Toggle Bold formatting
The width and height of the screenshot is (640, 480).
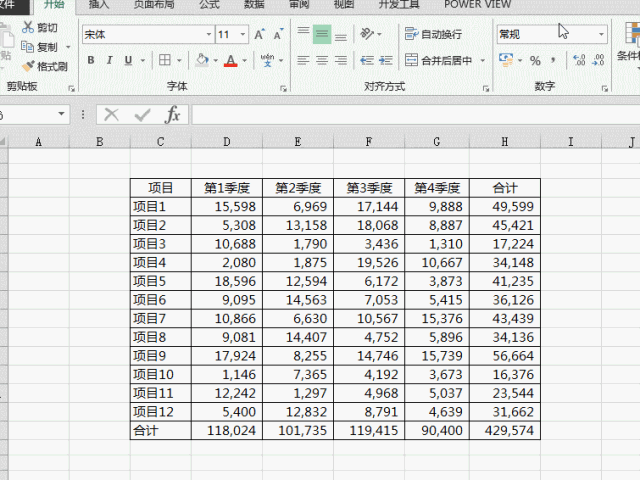pos(91,60)
